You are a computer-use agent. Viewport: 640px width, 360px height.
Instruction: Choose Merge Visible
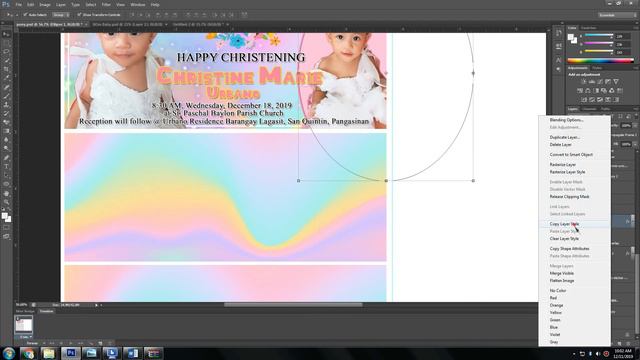click(x=562, y=273)
